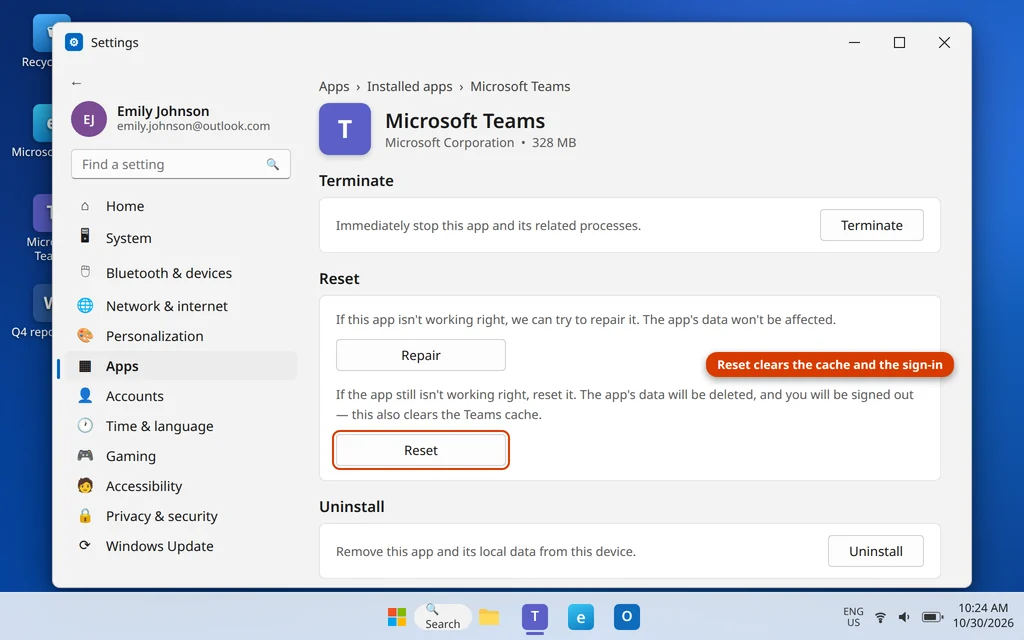Click the taskbar Search box
1024x640 pixels.
click(442, 616)
